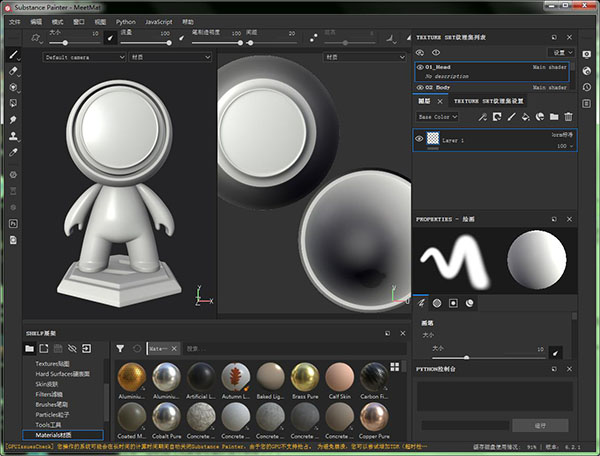Select the Material picker eyedropper
The image size is (600, 456).
pyautogui.click(x=13, y=152)
